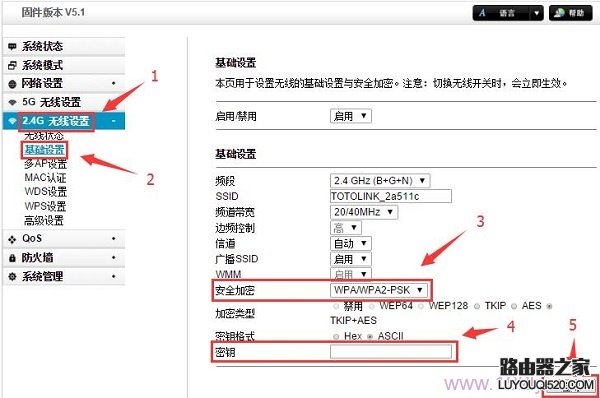Select the AES radio button
600x398 pixels.
514,306
